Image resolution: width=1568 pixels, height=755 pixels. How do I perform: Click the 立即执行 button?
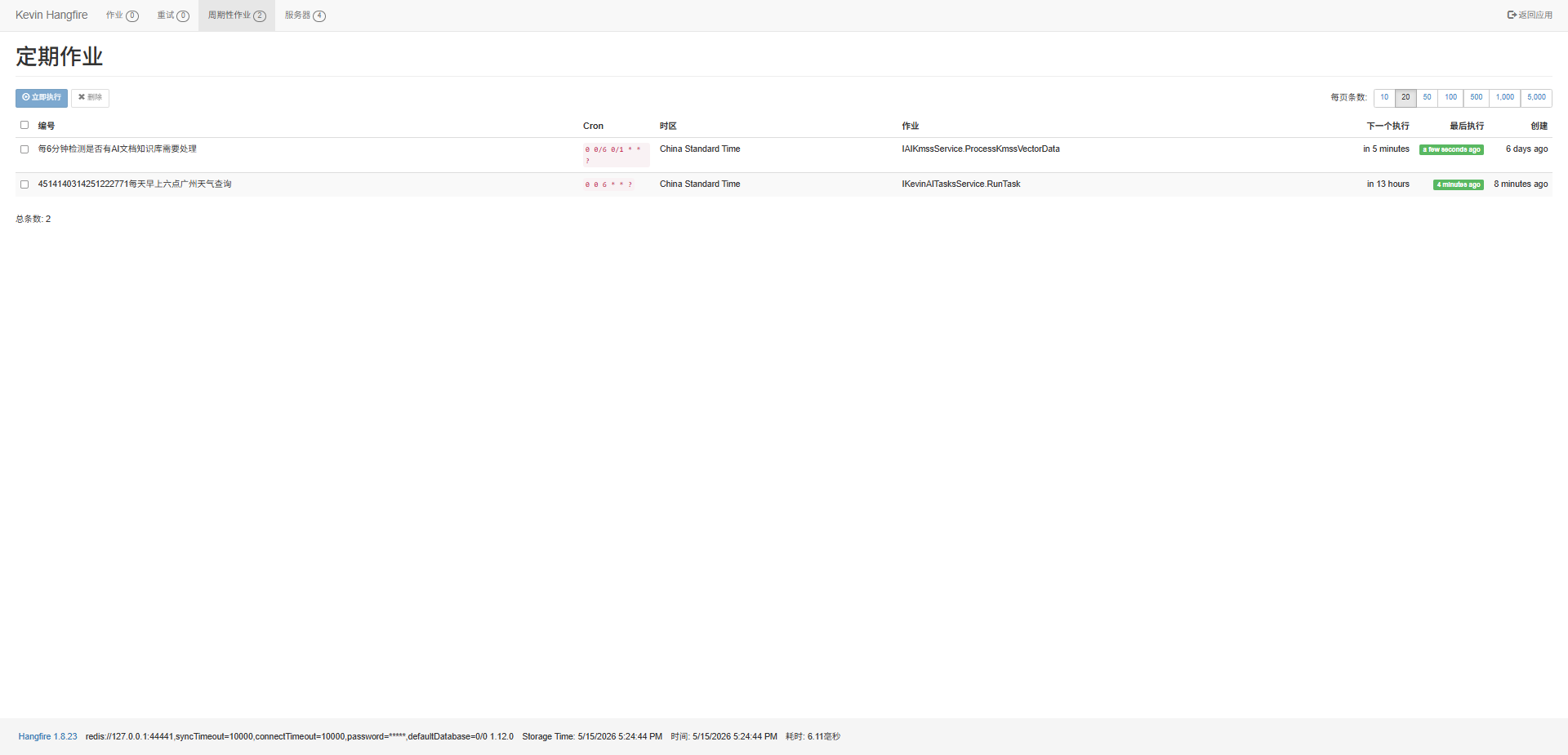[42, 98]
